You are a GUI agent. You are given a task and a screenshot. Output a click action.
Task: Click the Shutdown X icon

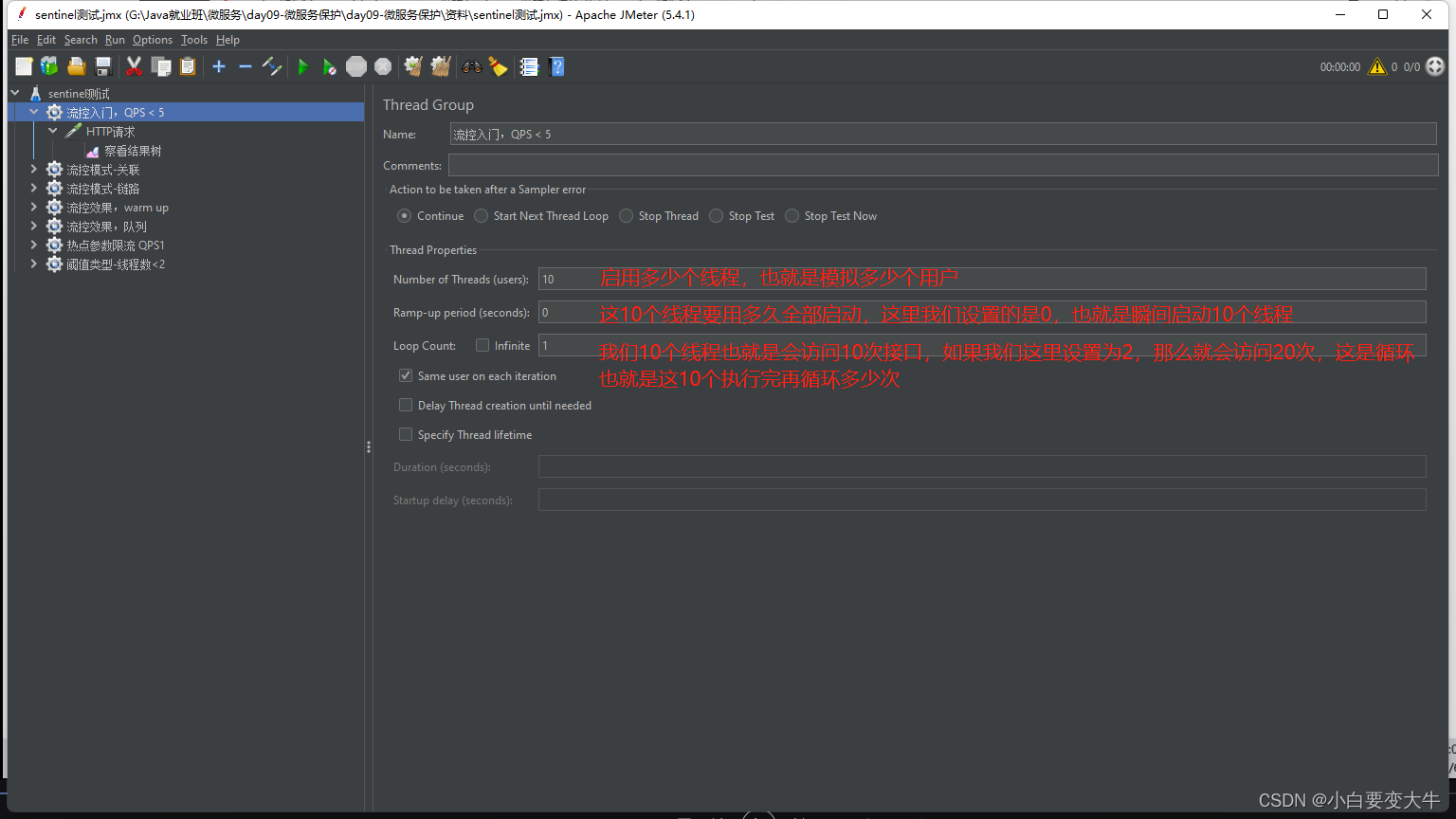click(x=383, y=66)
